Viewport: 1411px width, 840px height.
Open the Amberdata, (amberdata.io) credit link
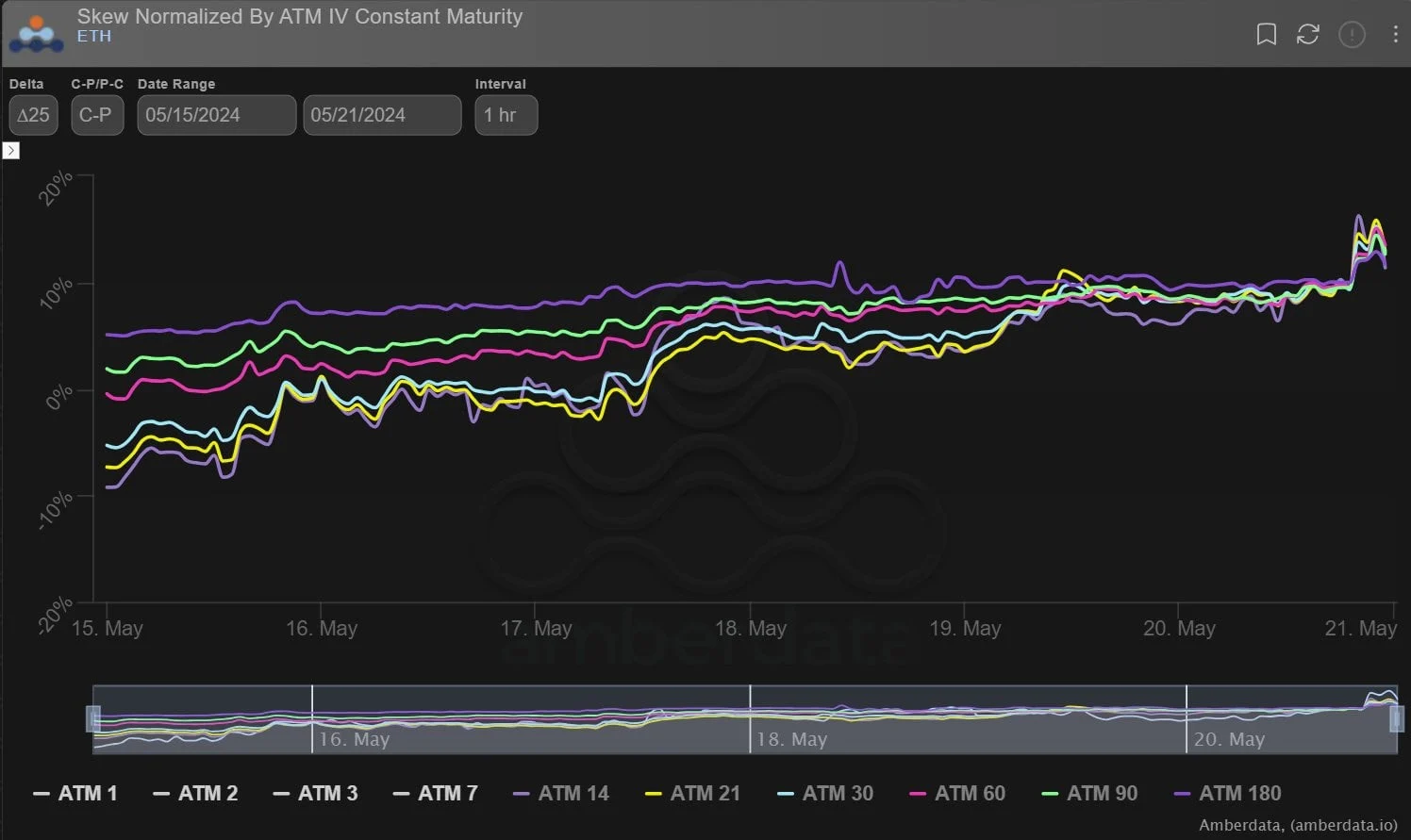(x=1297, y=825)
